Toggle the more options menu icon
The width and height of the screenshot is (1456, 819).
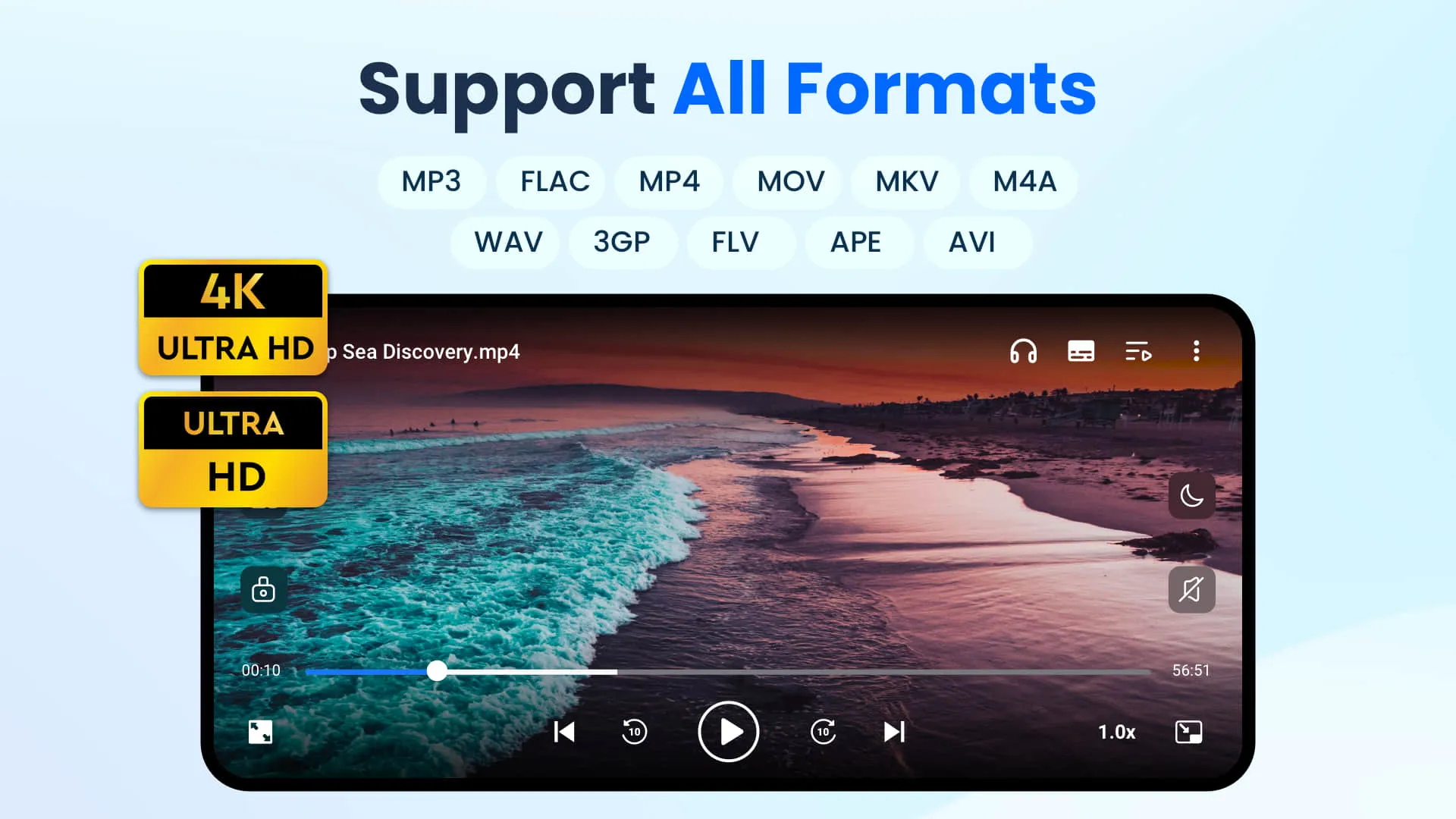pyautogui.click(x=1196, y=352)
